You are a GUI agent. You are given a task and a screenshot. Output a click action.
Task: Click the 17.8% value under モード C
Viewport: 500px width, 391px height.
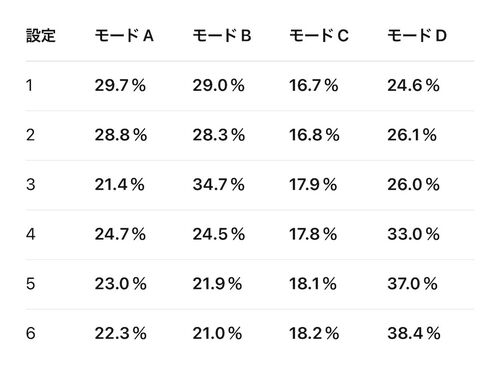coord(313,234)
